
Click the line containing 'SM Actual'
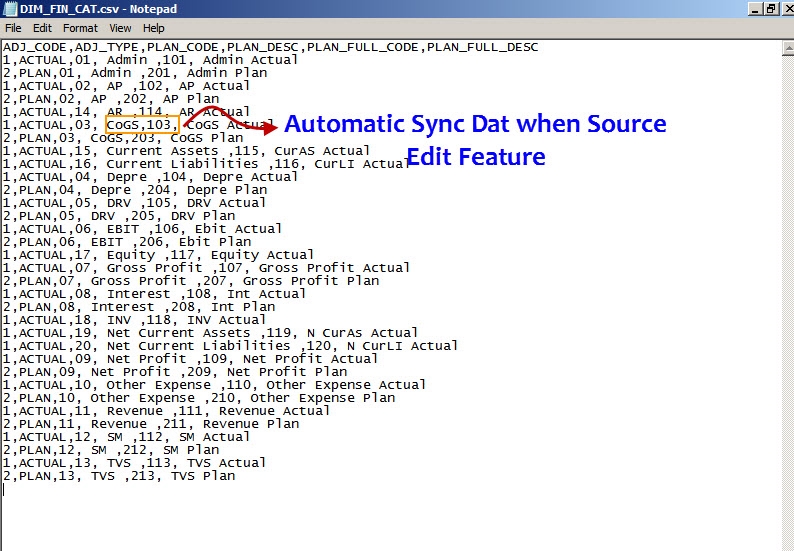pyautogui.click(x=127, y=437)
